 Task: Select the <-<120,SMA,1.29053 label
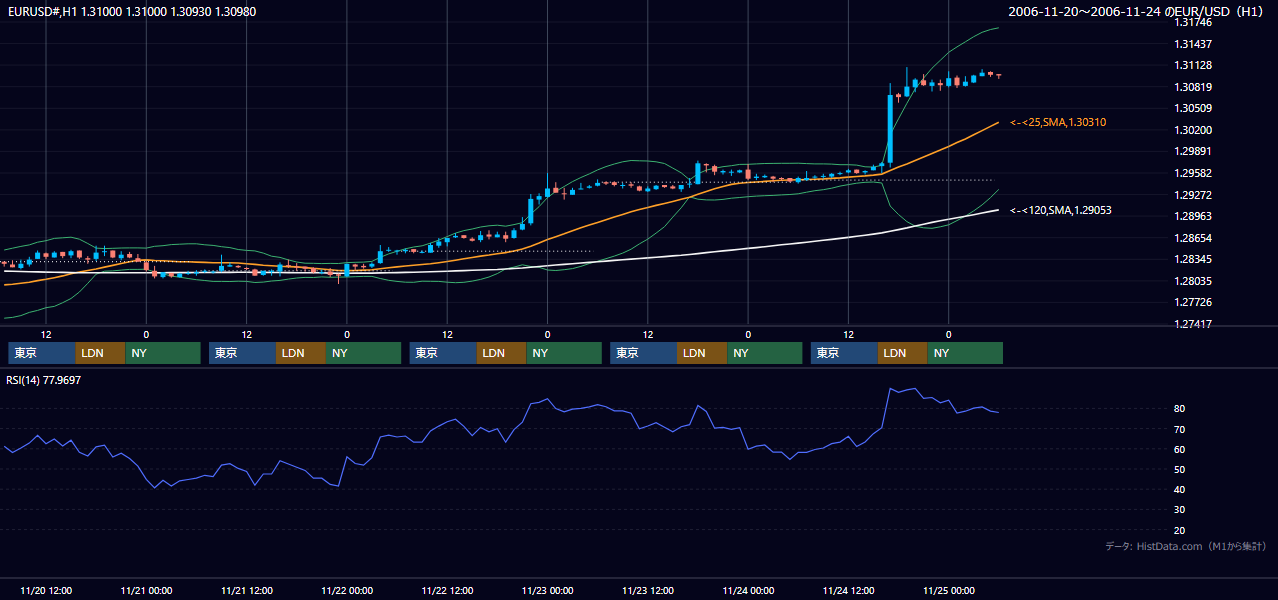tap(1061, 210)
